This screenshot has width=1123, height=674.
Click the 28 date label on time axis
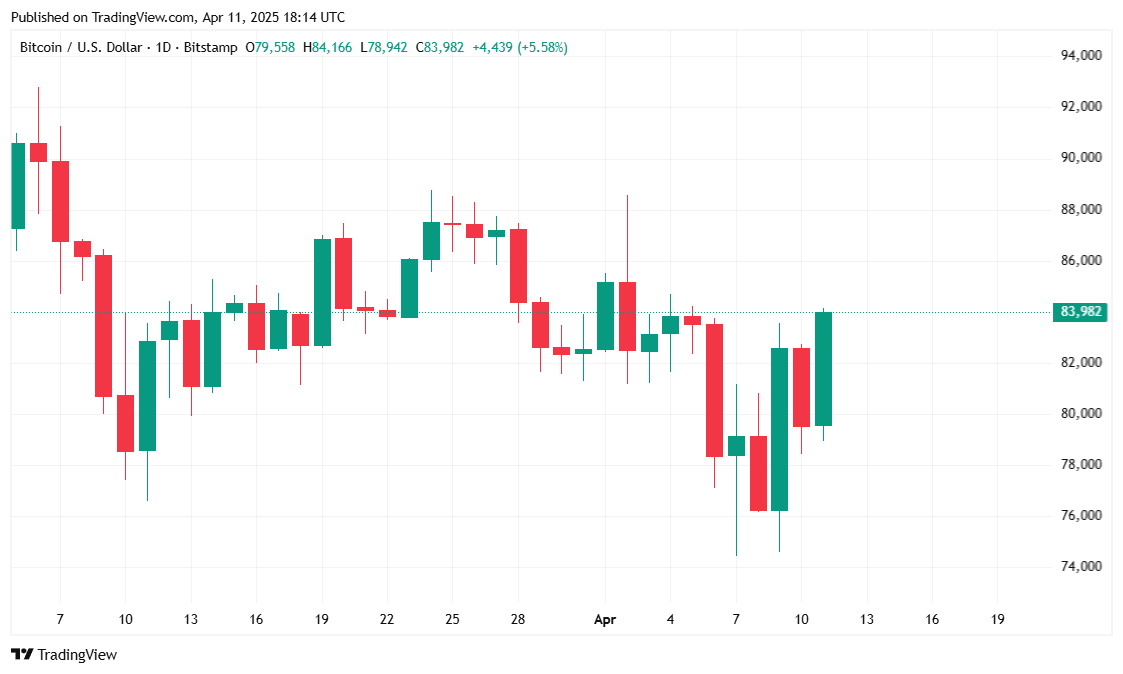click(517, 620)
